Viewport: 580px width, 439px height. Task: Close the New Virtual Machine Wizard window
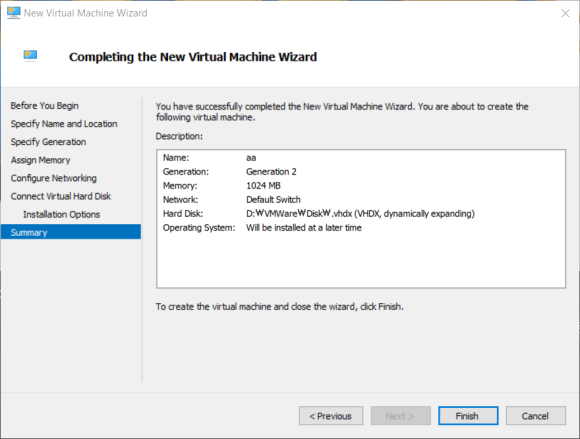[x=565, y=13]
